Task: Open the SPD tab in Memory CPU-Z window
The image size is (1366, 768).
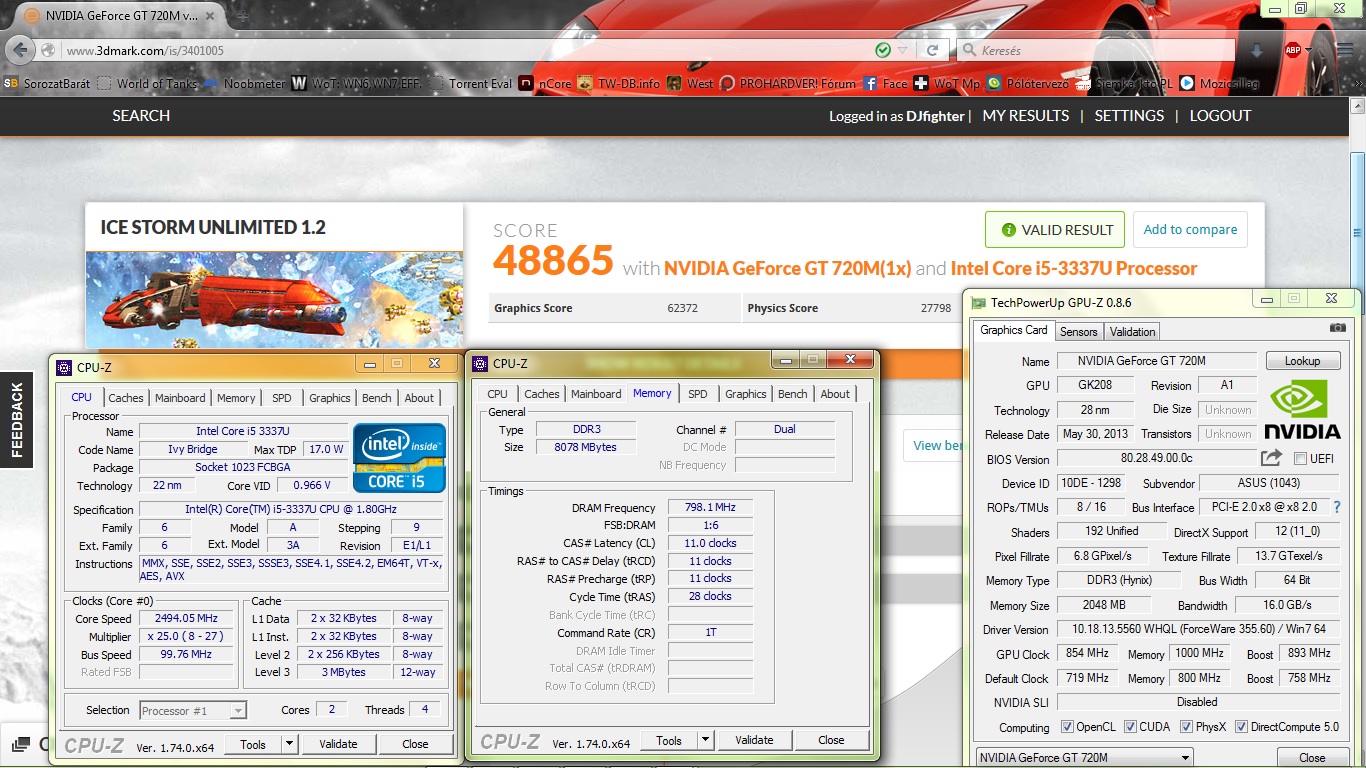Action: coord(698,393)
